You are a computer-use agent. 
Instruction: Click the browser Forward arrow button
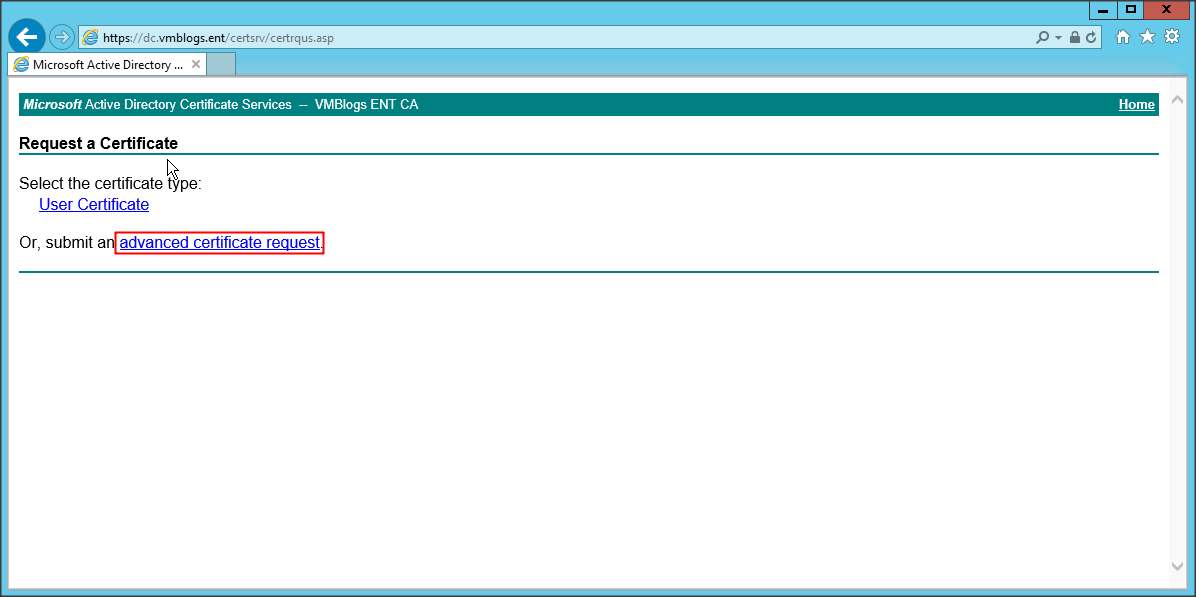pyautogui.click(x=62, y=37)
